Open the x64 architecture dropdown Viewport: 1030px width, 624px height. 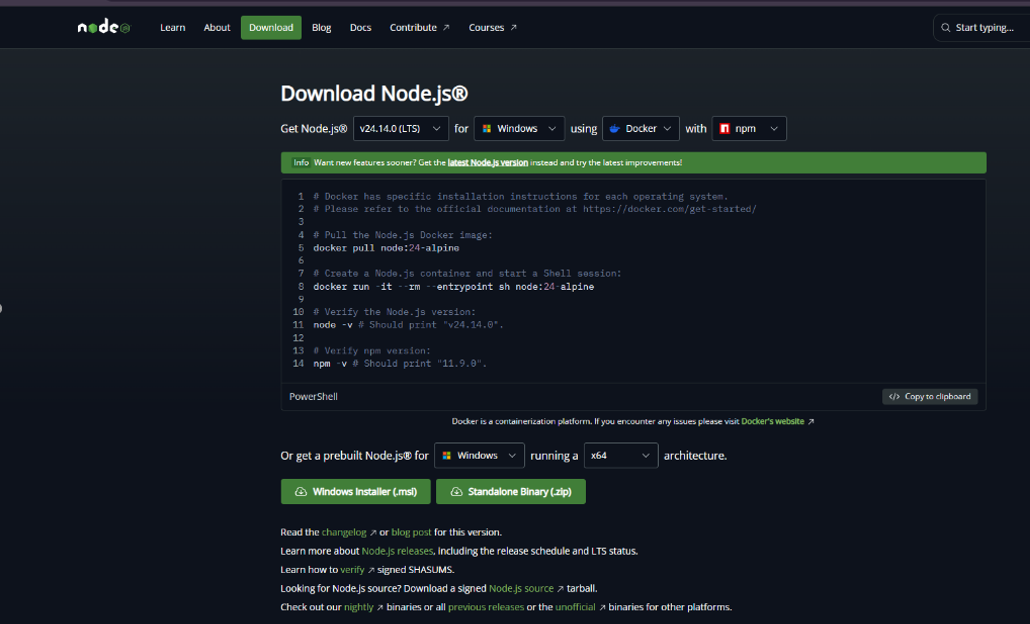pyautogui.click(x=620, y=456)
